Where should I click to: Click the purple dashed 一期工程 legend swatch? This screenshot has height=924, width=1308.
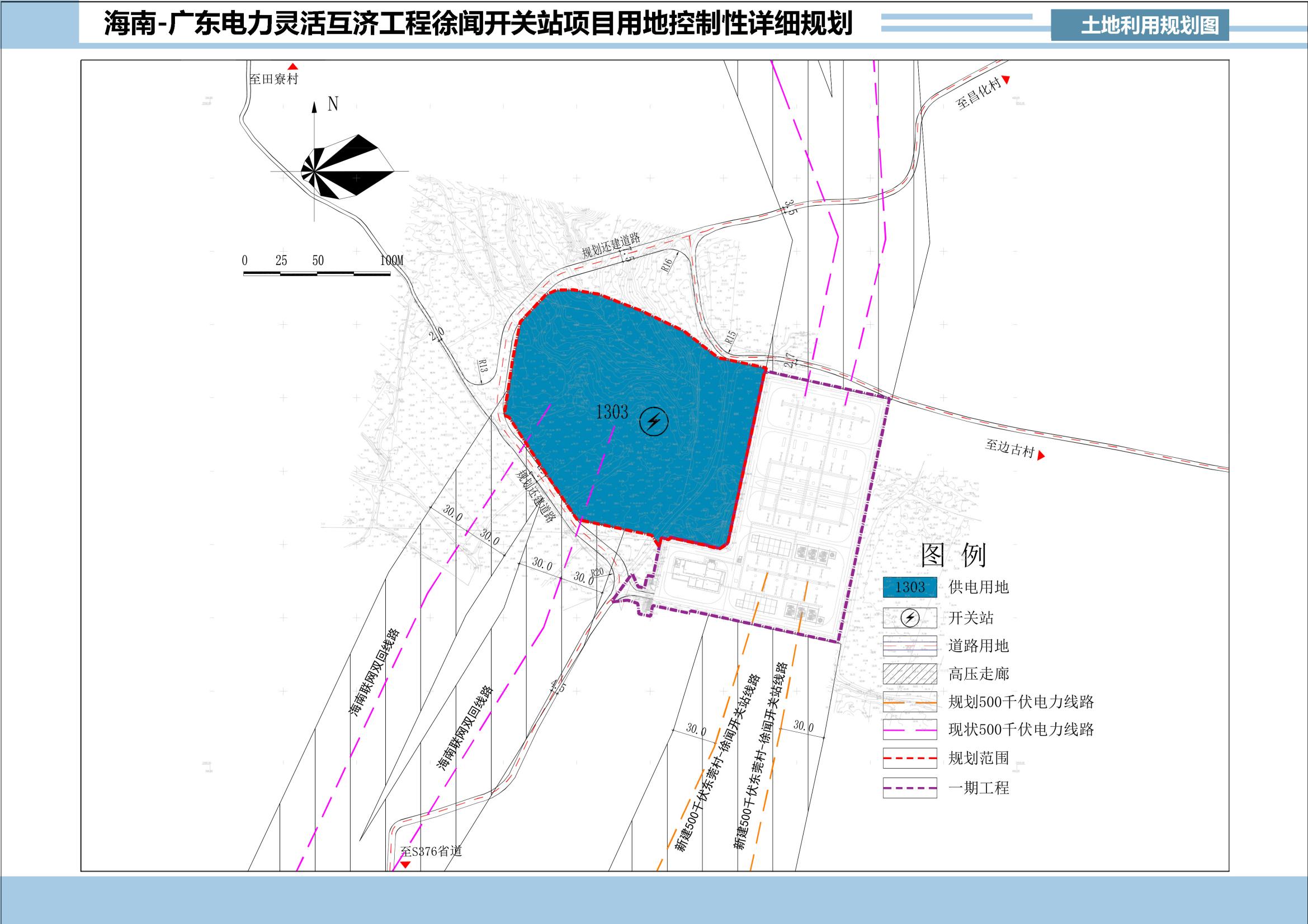pos(909,788)
